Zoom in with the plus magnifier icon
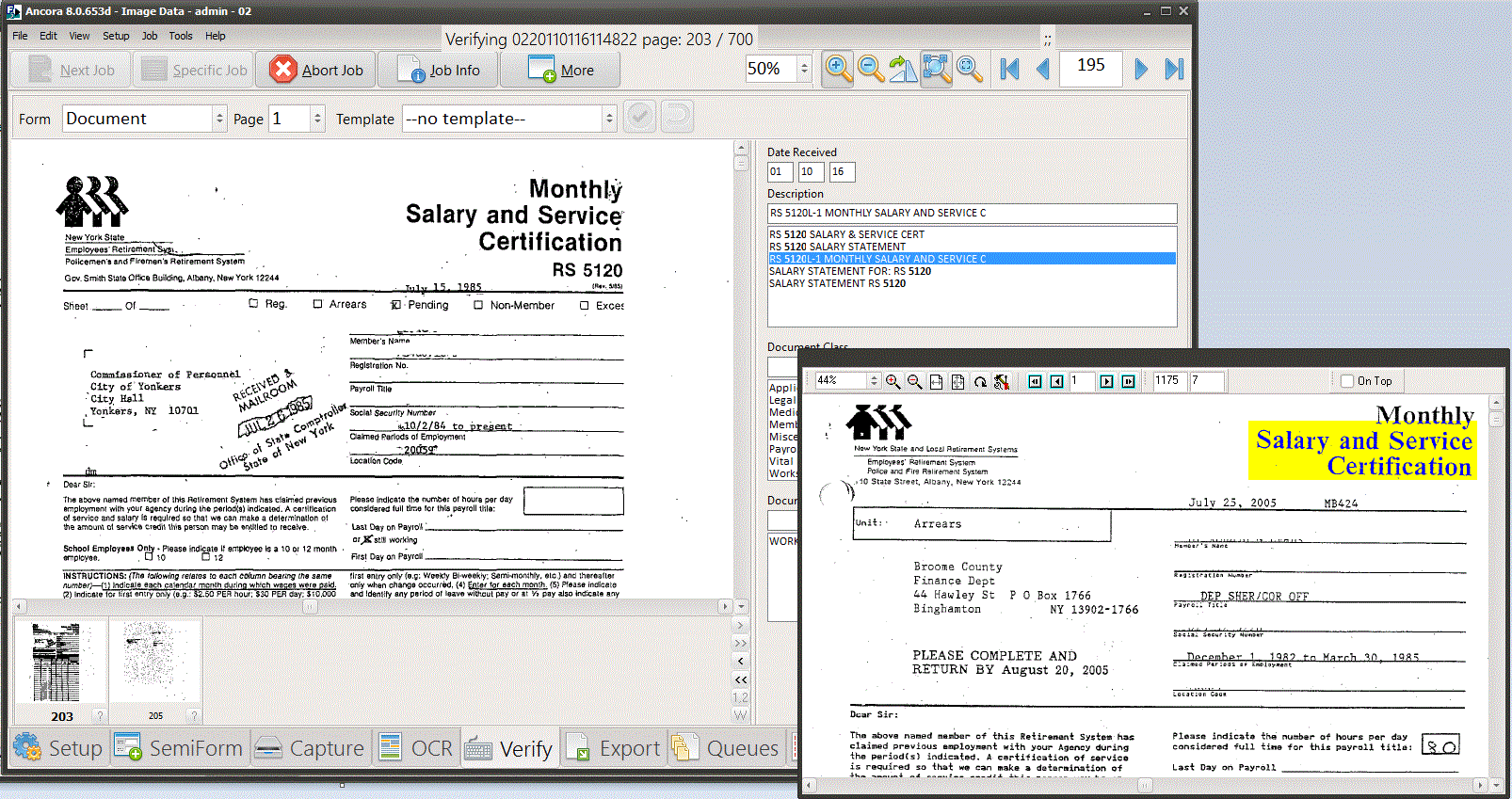 point(838,69)
